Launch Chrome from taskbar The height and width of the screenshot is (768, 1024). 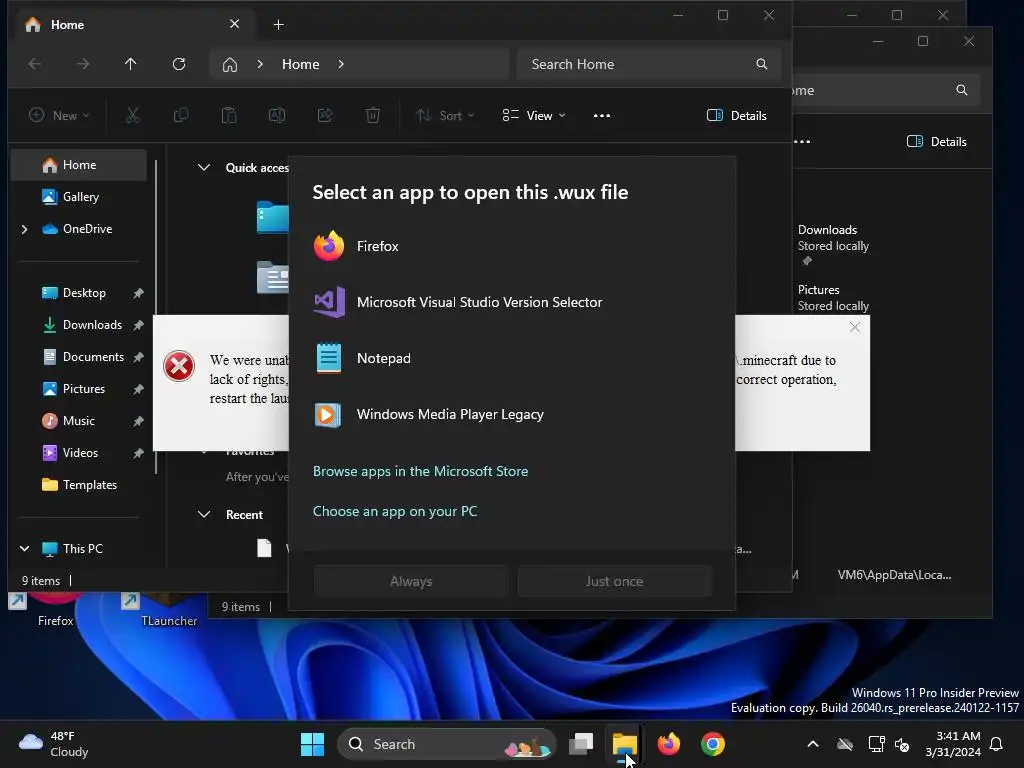tap(713, 744)
